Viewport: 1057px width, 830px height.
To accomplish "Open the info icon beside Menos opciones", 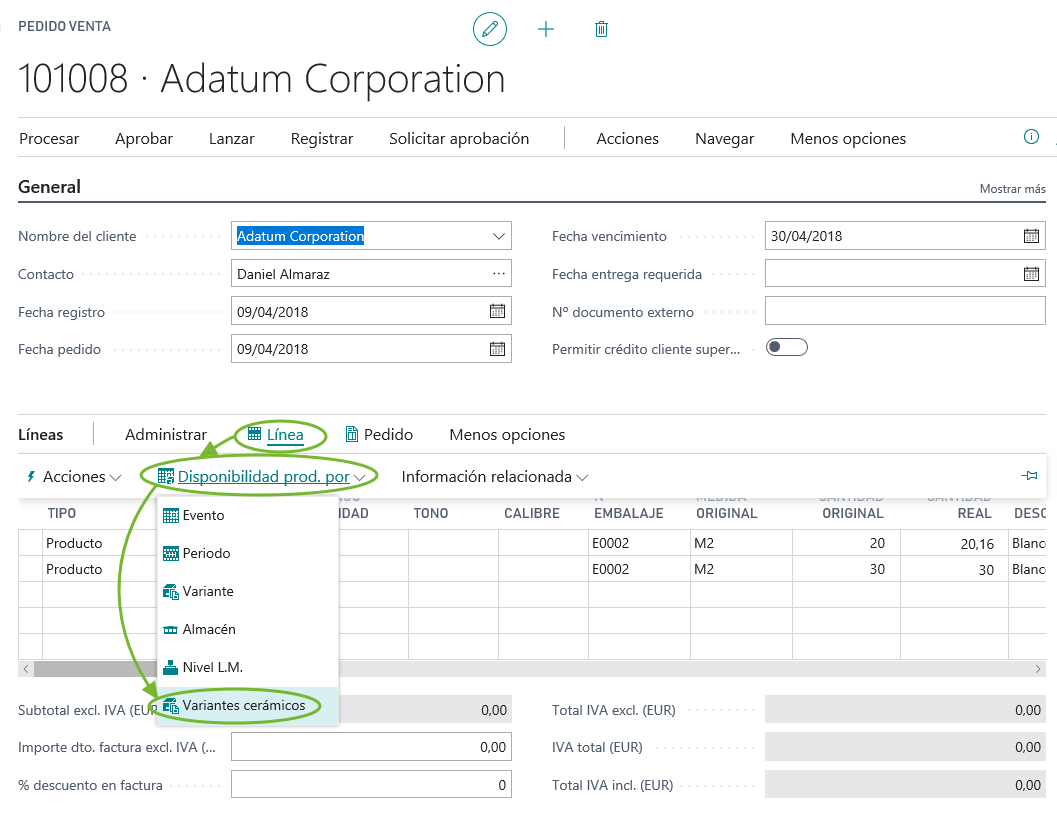I will pos(1031,137).
